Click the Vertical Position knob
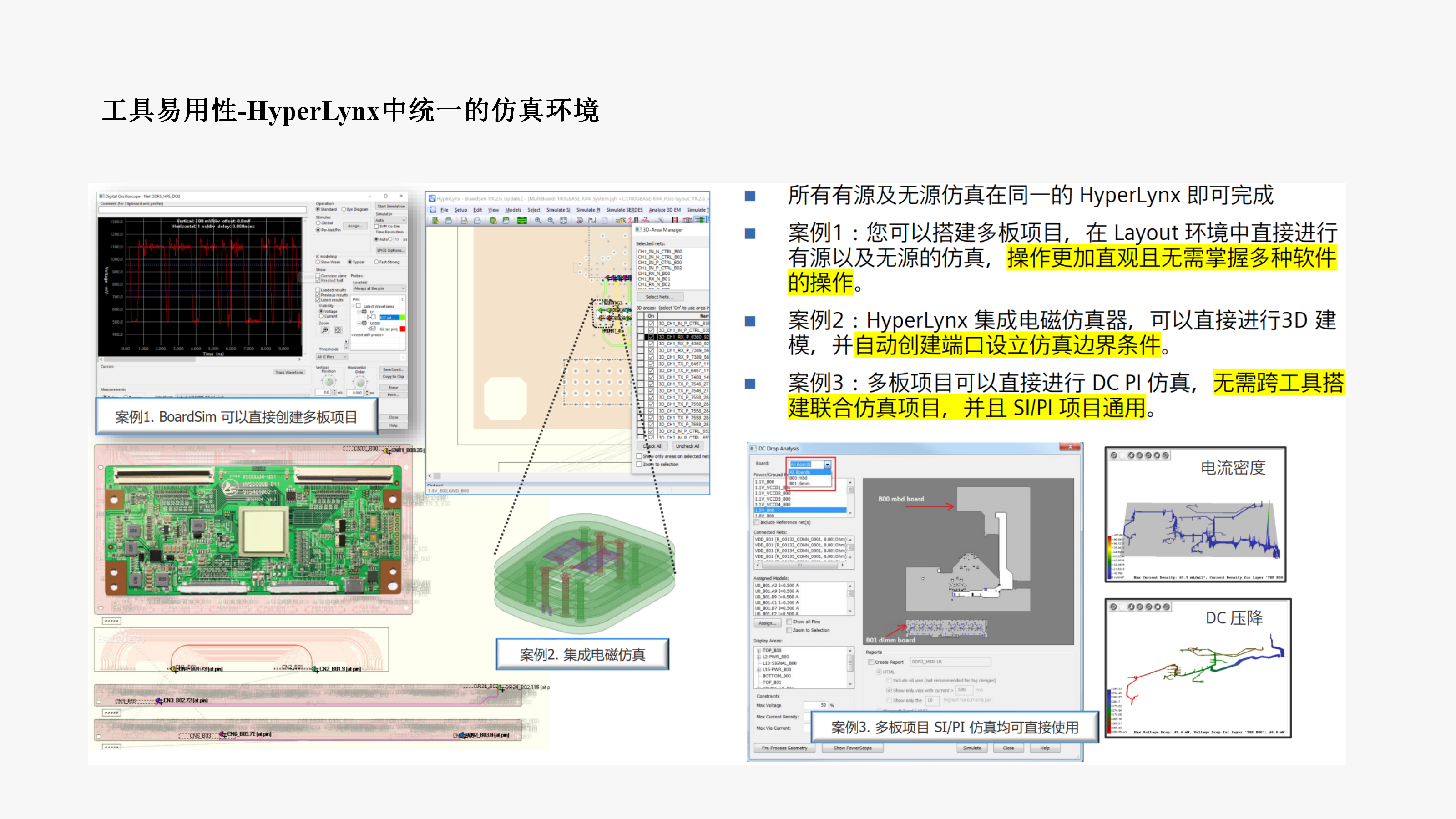 [329, 382]
